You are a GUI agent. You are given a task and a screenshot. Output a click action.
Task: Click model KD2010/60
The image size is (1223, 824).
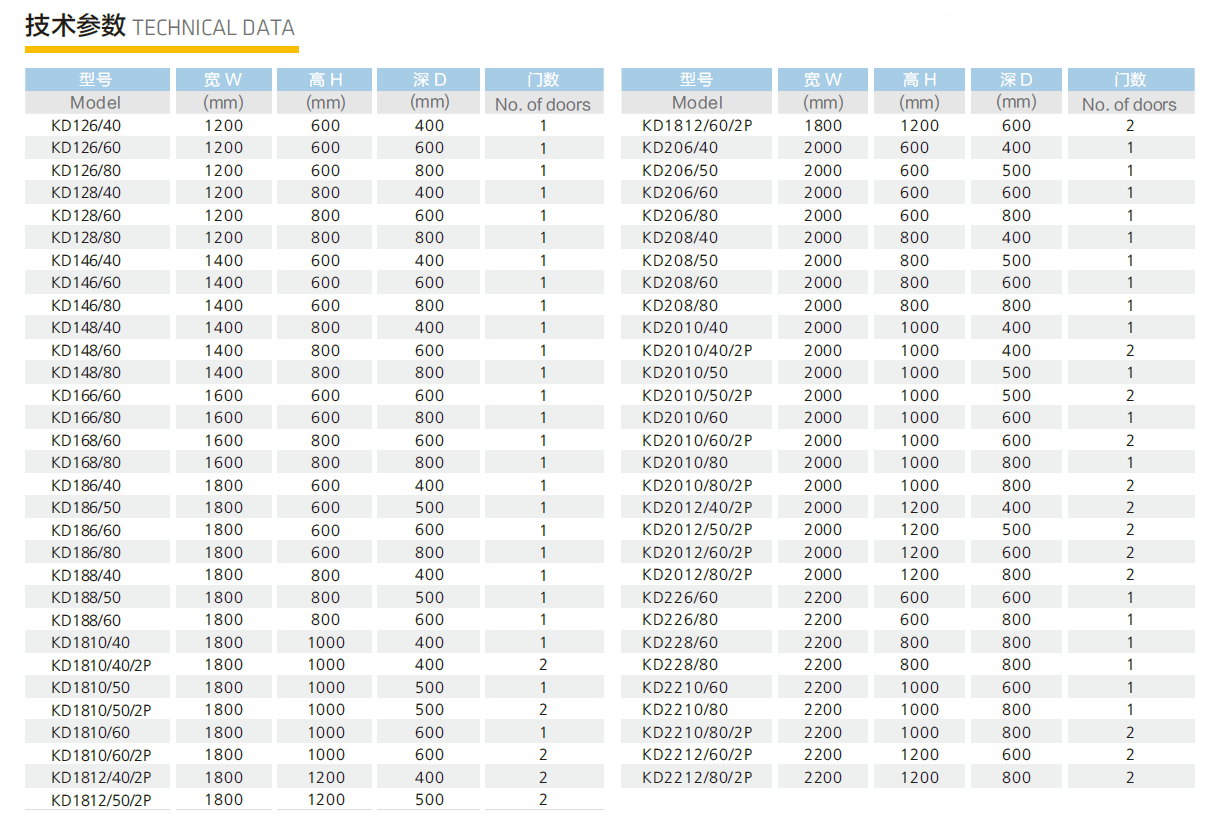[685, 417]
